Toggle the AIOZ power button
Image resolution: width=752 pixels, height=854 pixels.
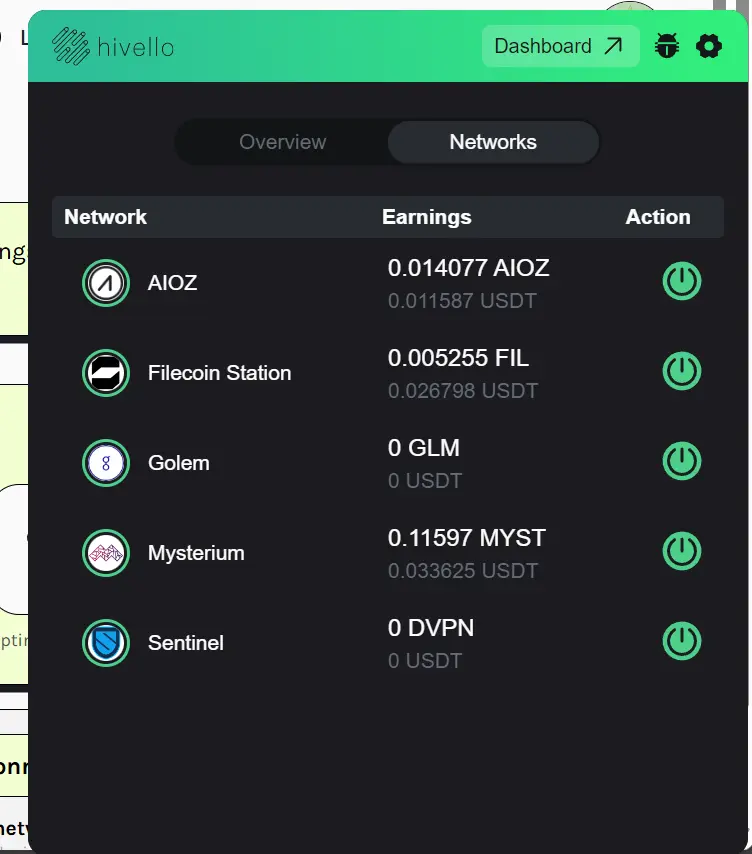[682, 281]
